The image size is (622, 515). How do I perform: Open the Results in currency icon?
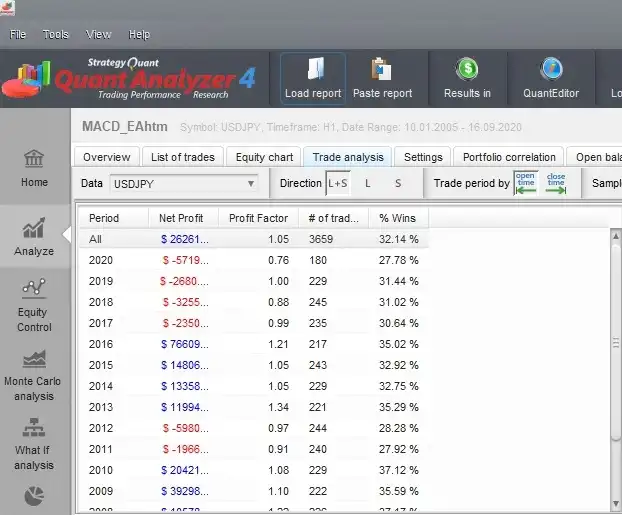467,70
